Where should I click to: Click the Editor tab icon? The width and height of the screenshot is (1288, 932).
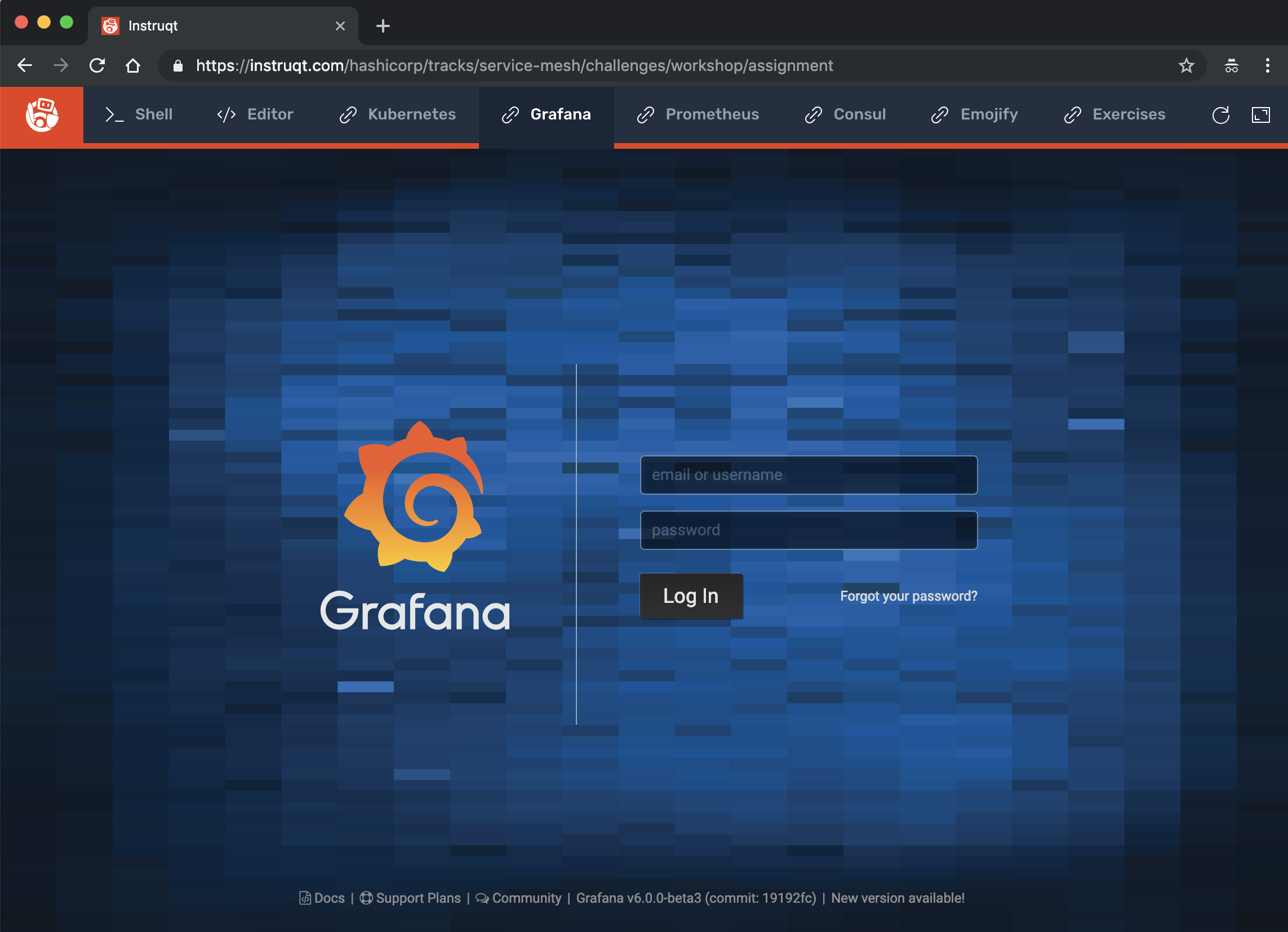(x=225, y=114)
